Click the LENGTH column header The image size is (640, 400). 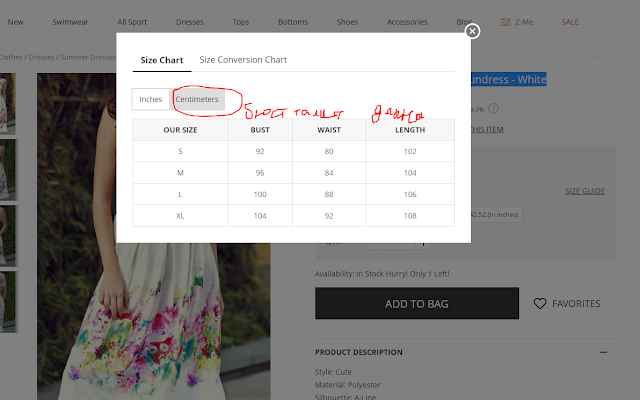(x=410, y=130)
